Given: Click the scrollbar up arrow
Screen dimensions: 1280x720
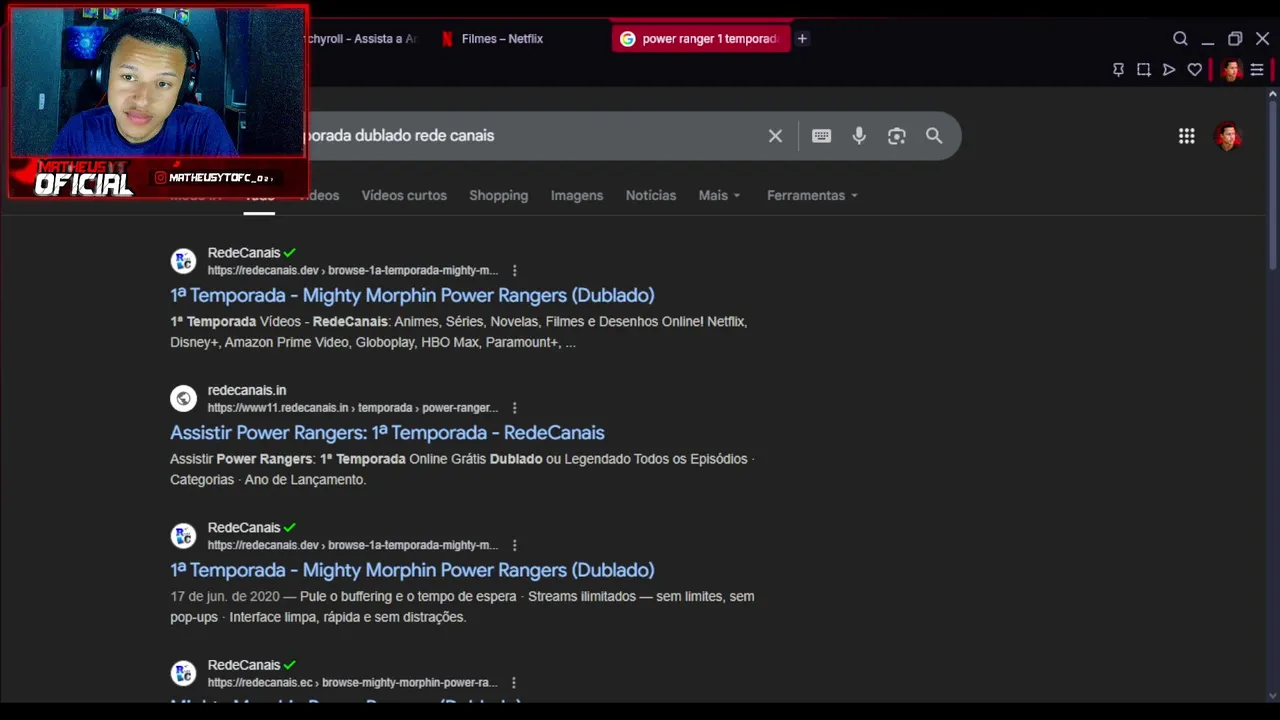Looking at the screenshot, I should [1272, 94].
